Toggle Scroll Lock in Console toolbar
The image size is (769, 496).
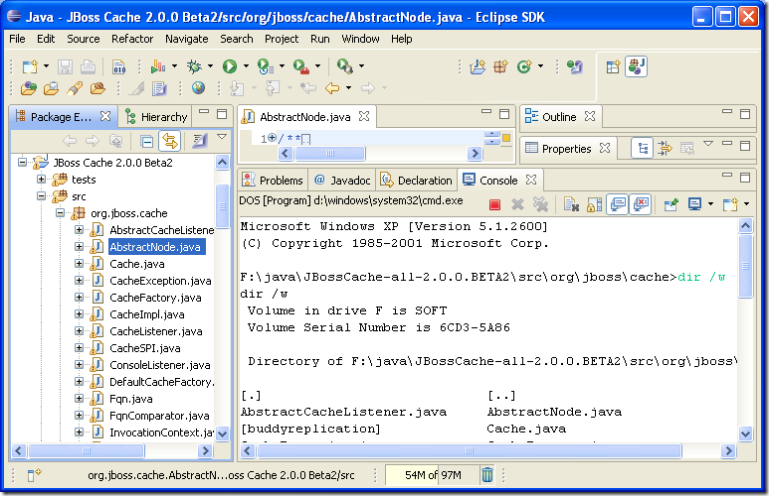coord(594,204)
